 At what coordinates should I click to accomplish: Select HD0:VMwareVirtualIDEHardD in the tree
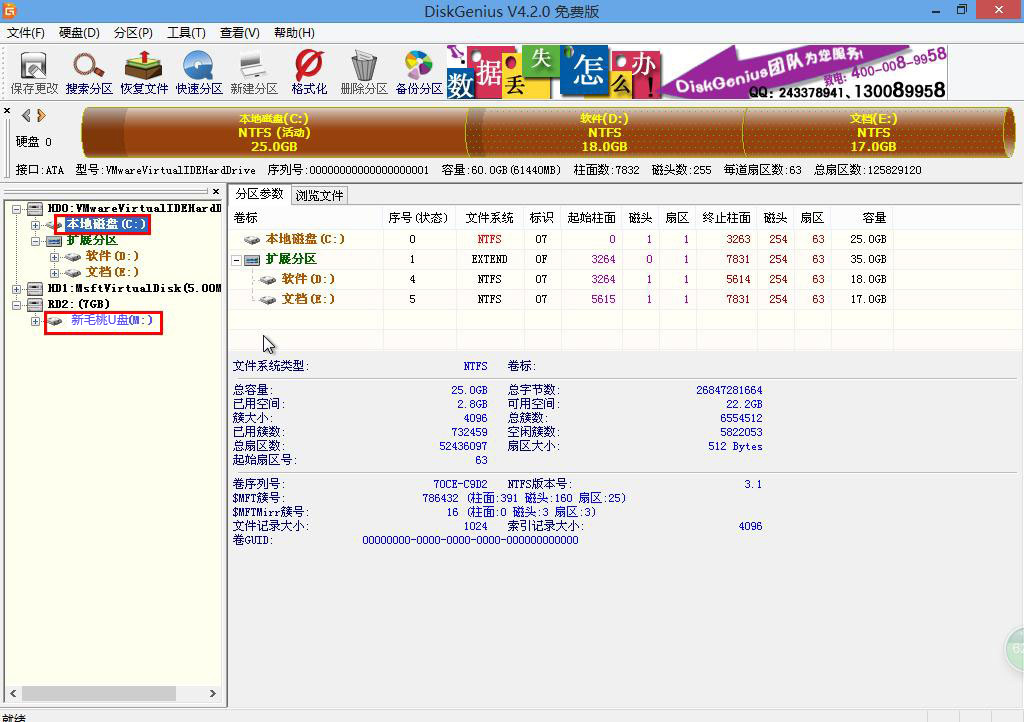pos(134,208)
